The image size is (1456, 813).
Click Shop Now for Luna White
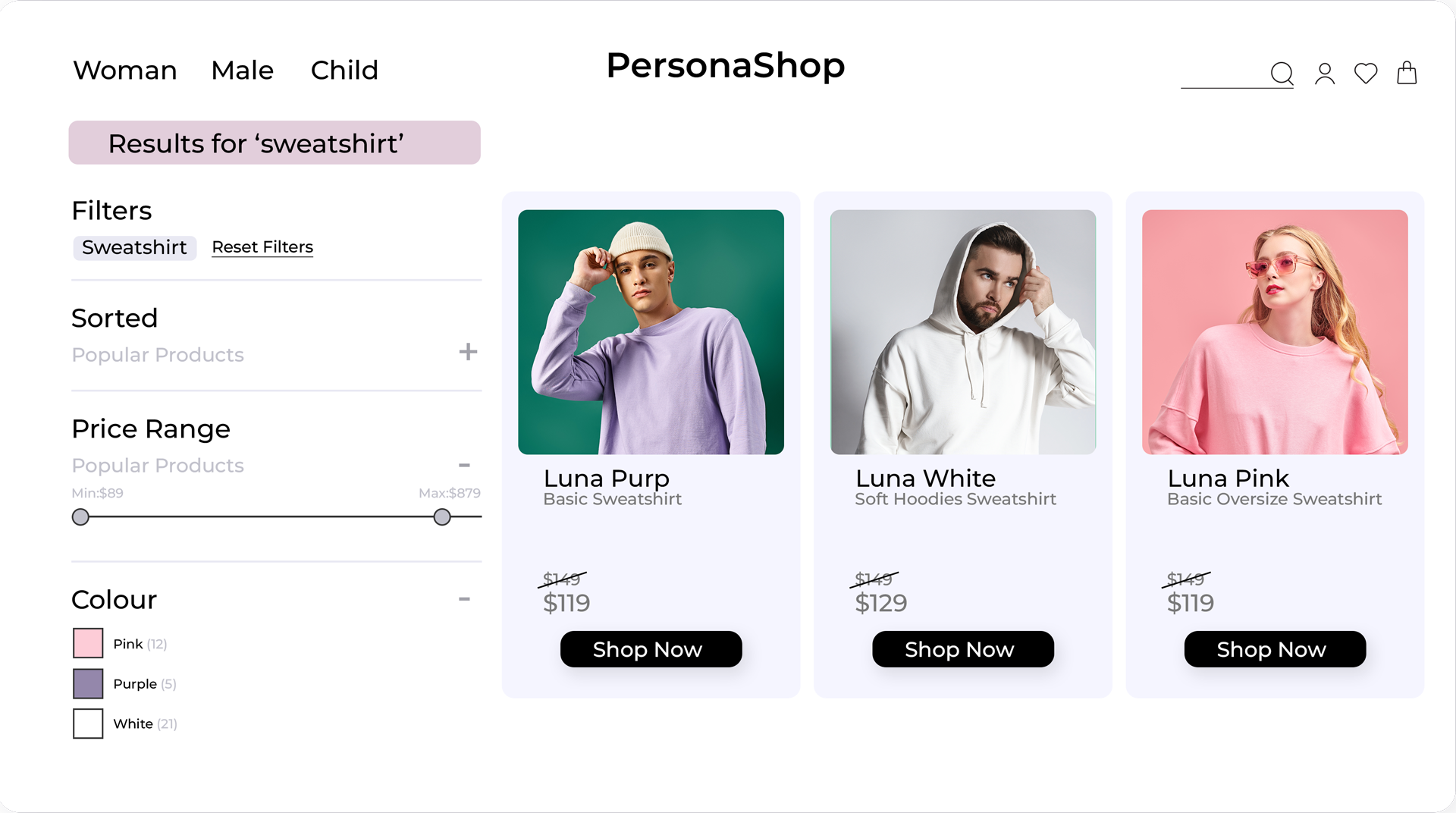962,649
